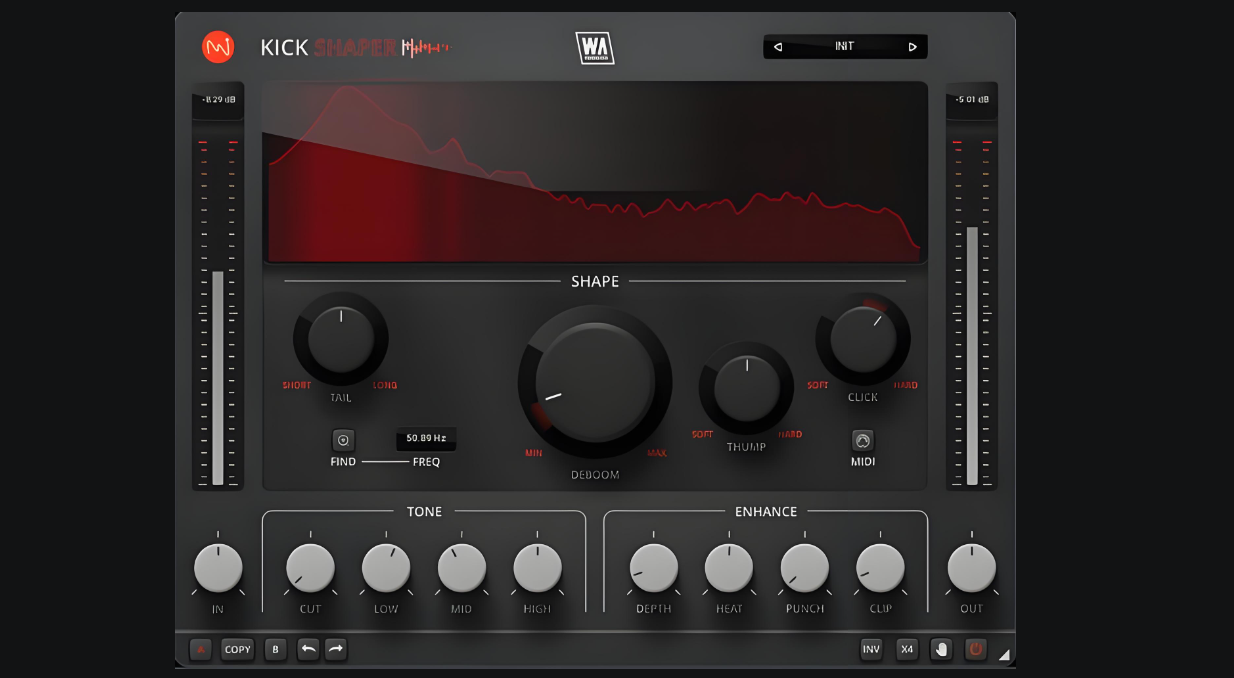Click the waveform display area
1234x678 pixels.
pyautogui.click(x=595, y=173)
